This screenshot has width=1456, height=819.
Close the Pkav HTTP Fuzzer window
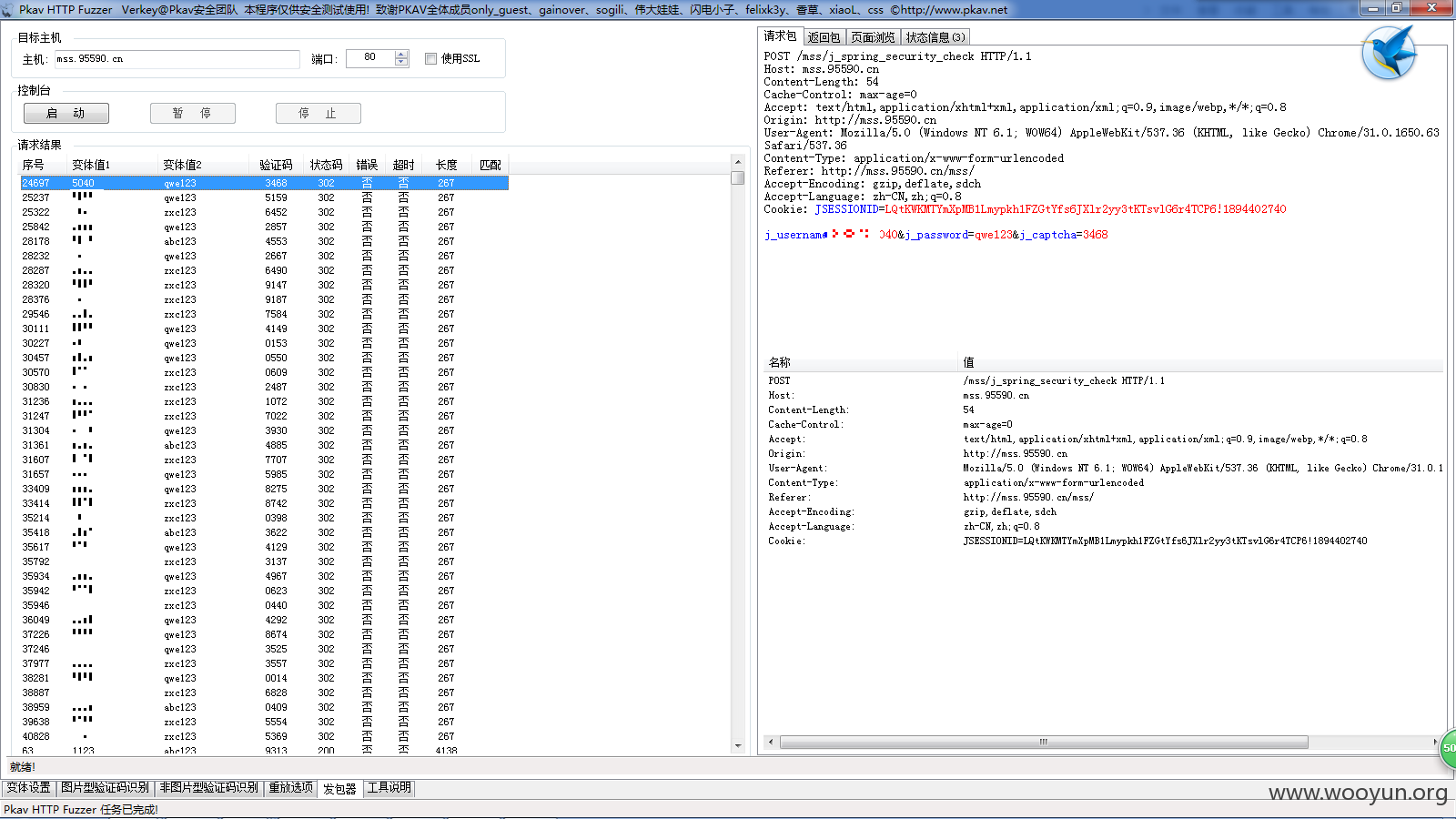[1431, 8]
